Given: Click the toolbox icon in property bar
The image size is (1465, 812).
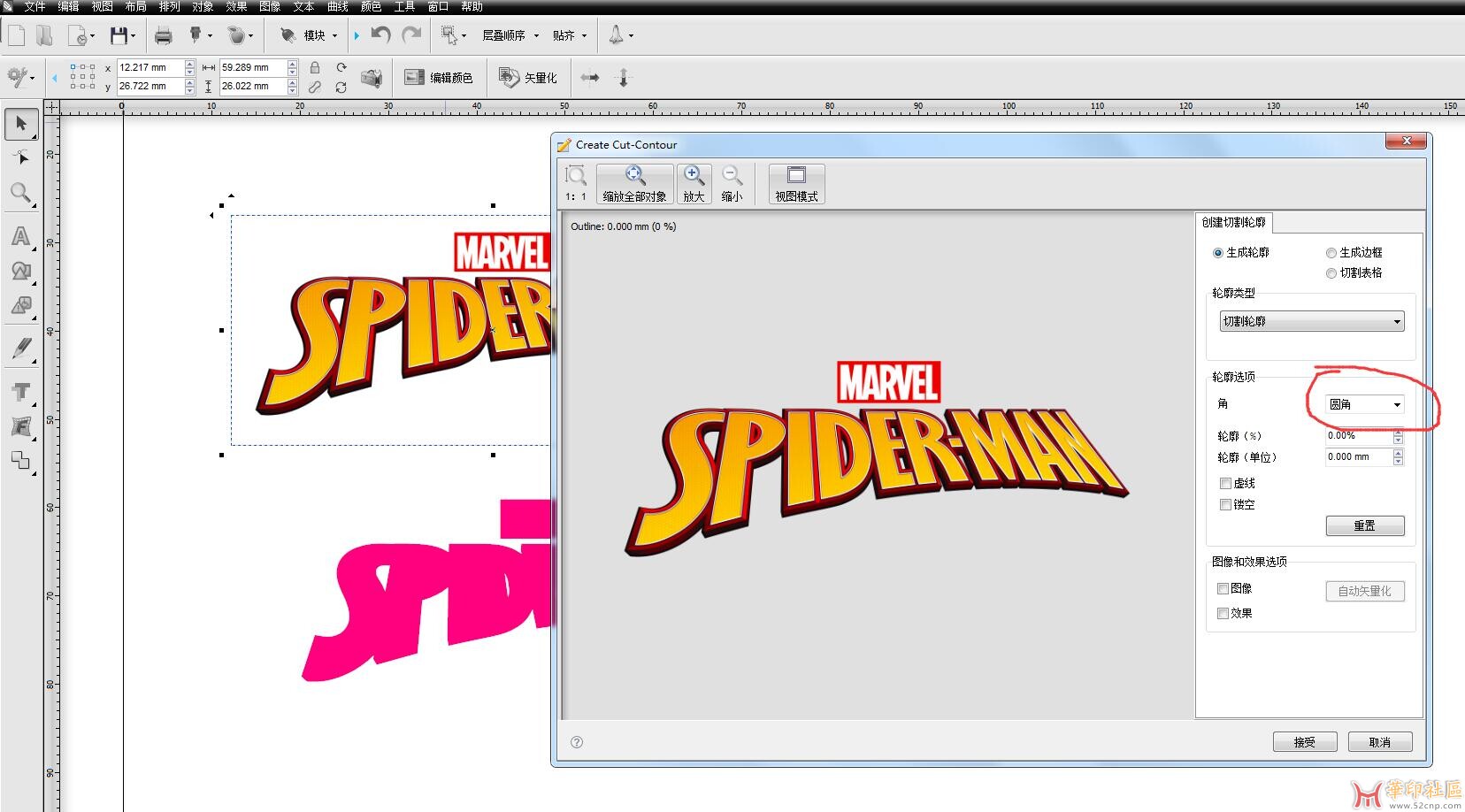Looking at the screenshot, I should tap(372, 78).
